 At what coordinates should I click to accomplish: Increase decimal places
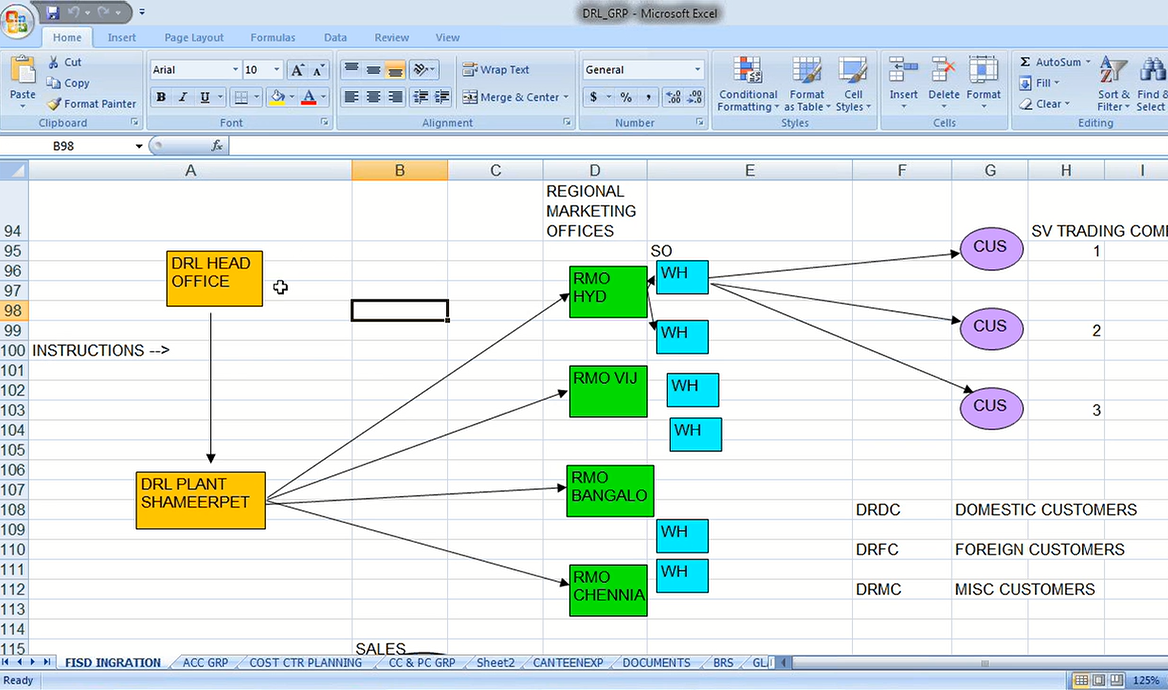tap(673, 97)
